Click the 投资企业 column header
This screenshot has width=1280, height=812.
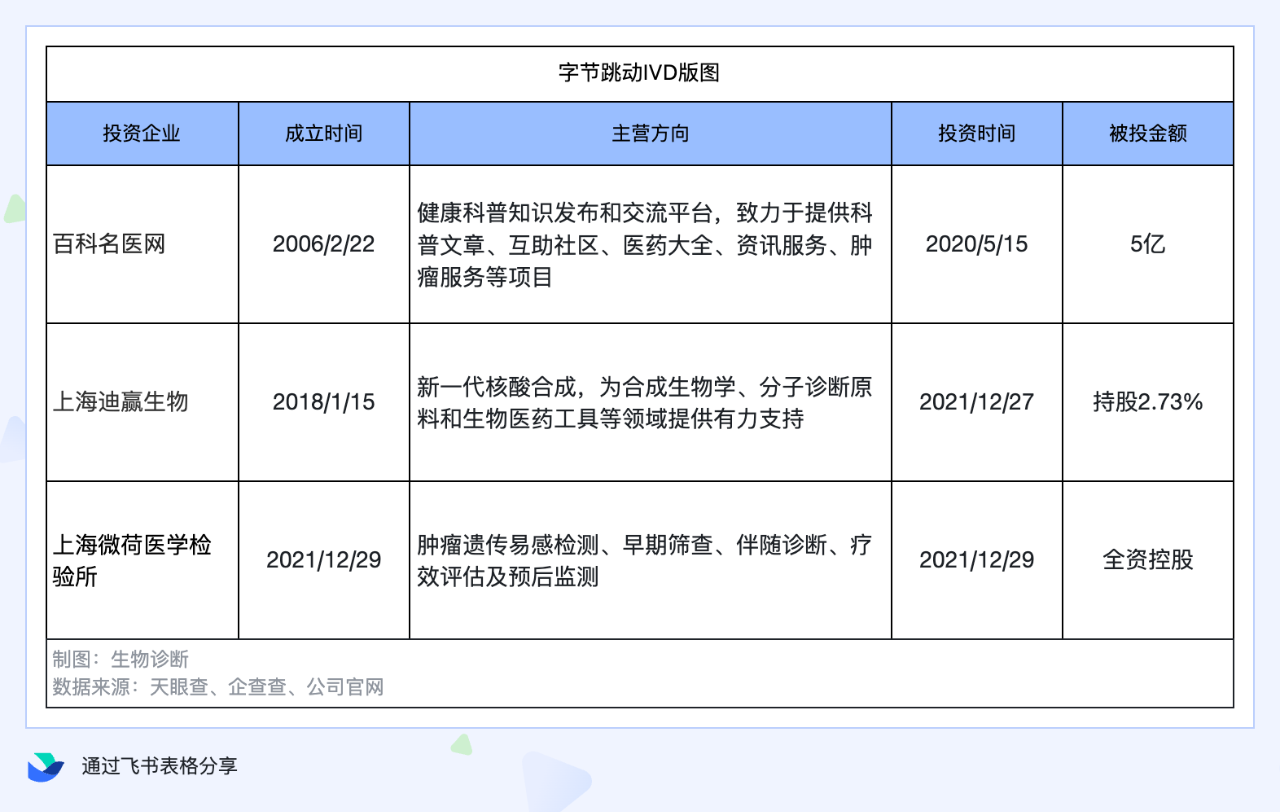point(142,133)
